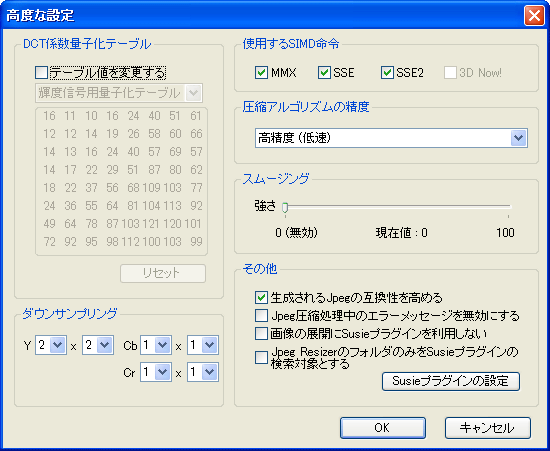Click the 使用するSIMD命令 group label
Viewport: 550px width, 451px height.
point(291,44)
